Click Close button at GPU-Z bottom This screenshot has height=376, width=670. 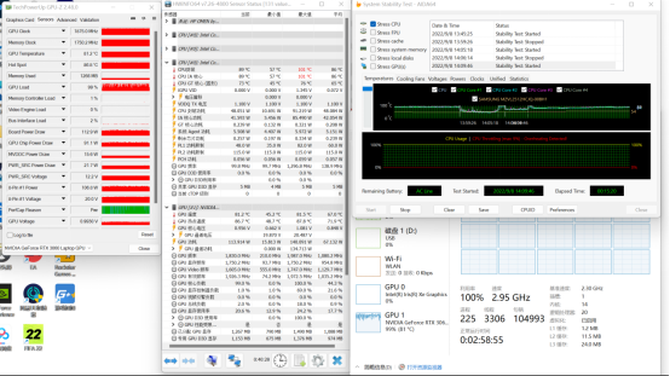pos(144,248)
